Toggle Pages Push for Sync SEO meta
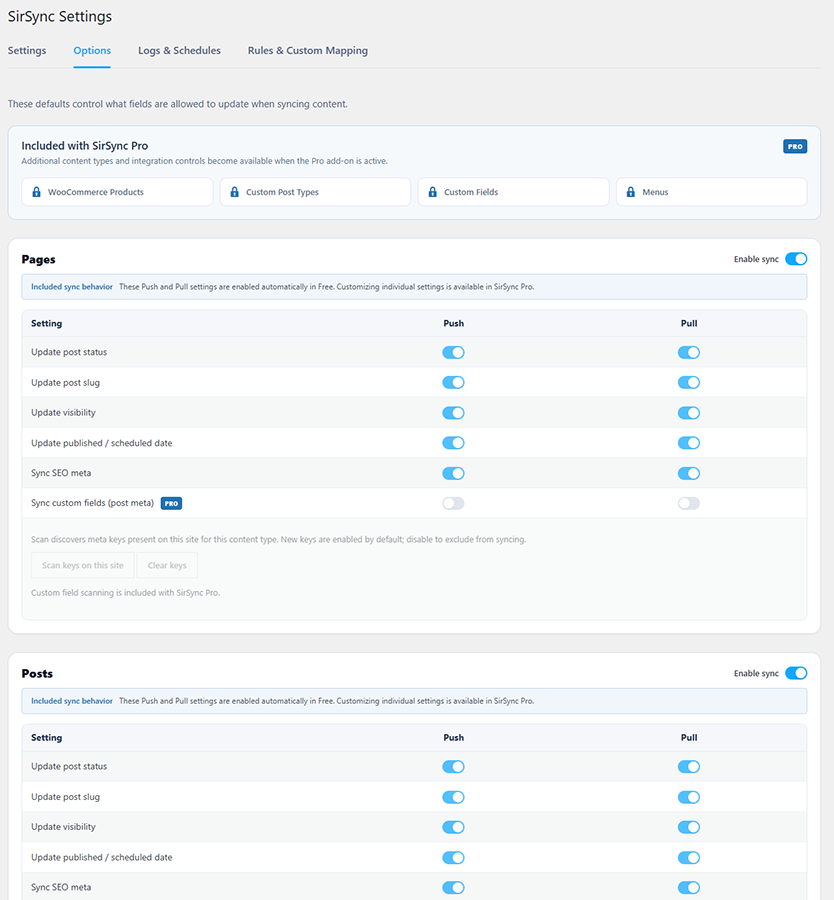Viewport: 834px width, 900px height. 453,474
